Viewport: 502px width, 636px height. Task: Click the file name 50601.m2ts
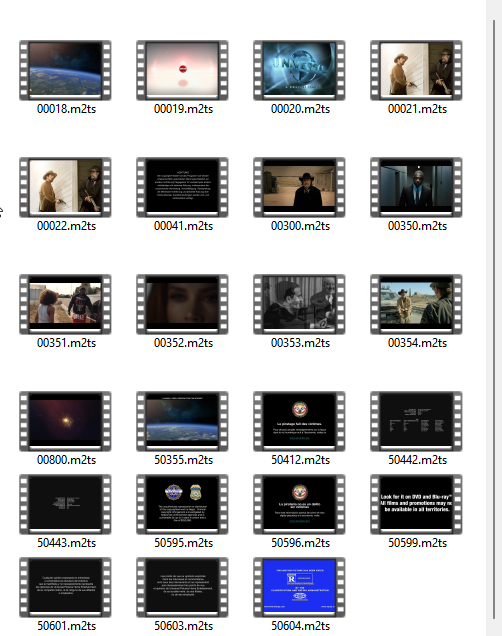point(67,626)
